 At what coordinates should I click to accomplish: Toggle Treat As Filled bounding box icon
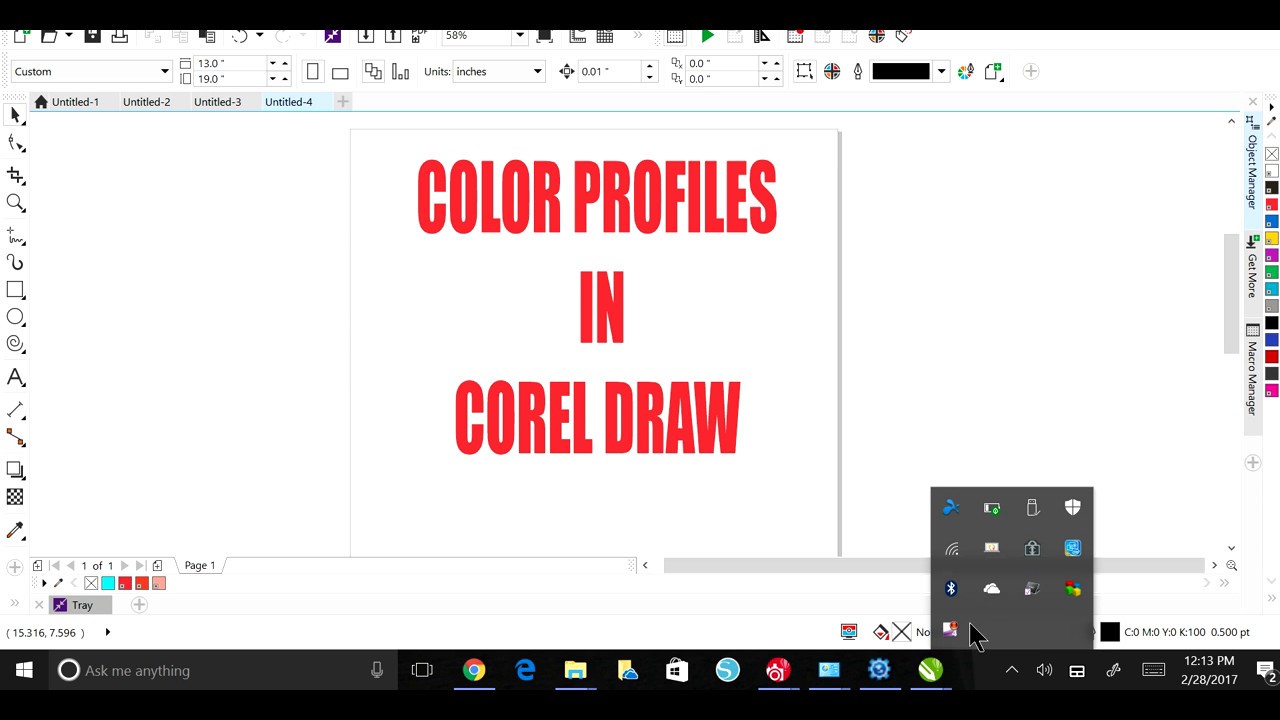[804, 72]
